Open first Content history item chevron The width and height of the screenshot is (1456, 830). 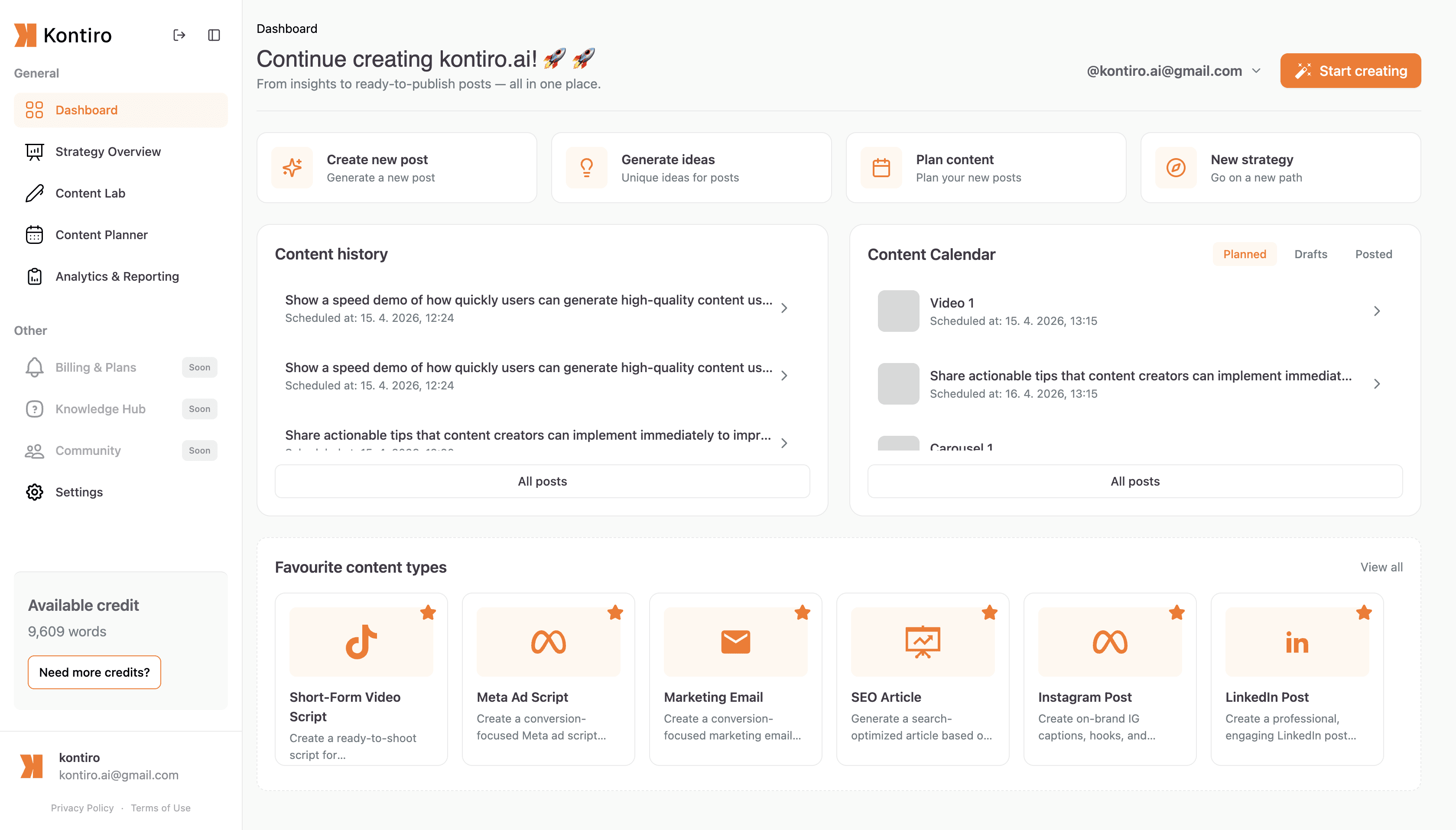pyautogui.click(x=784, y=308)
